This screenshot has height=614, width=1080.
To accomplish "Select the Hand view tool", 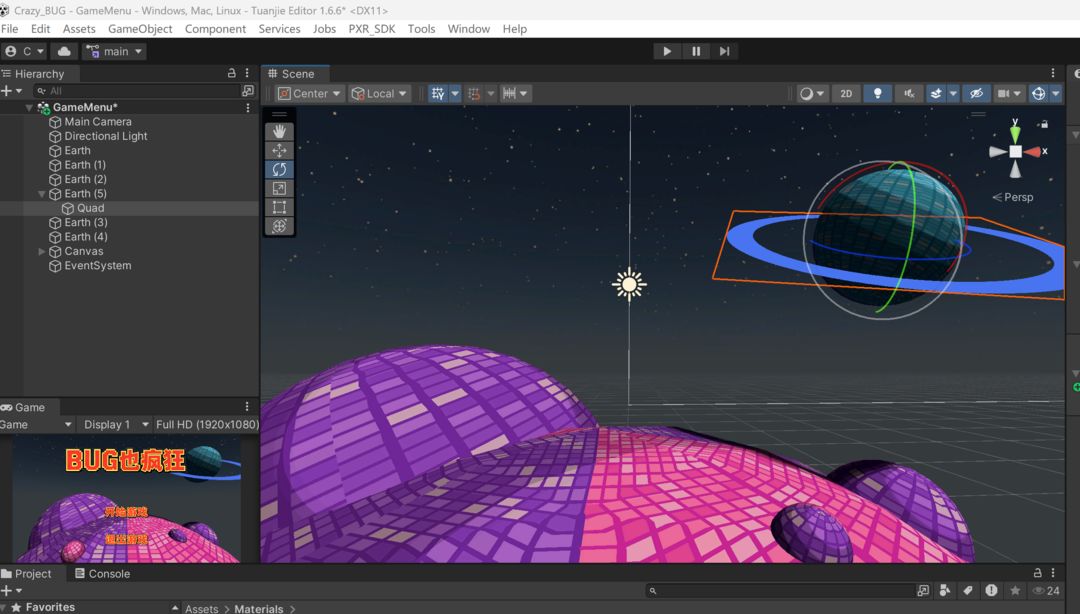I will point(279,131).
